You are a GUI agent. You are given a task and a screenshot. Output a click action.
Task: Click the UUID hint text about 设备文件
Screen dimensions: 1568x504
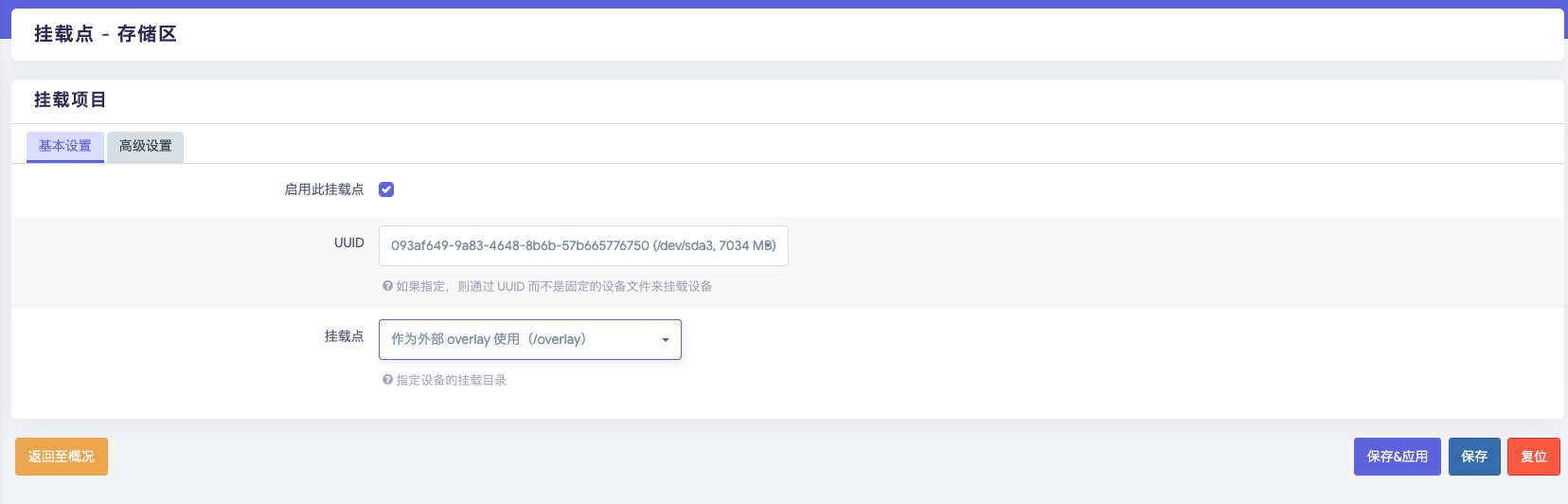pos(554,286)
